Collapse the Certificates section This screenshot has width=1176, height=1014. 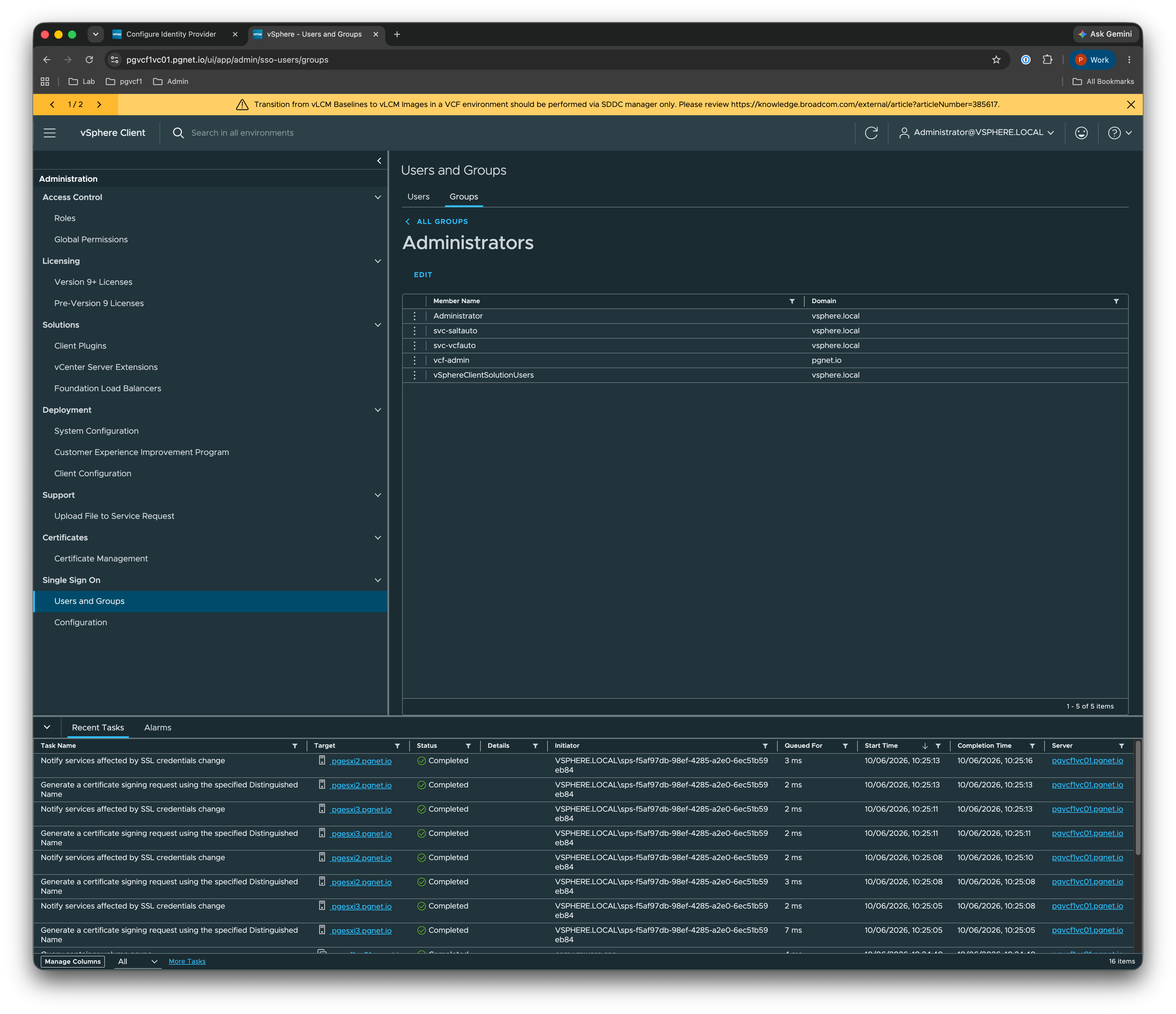point(378,538)
